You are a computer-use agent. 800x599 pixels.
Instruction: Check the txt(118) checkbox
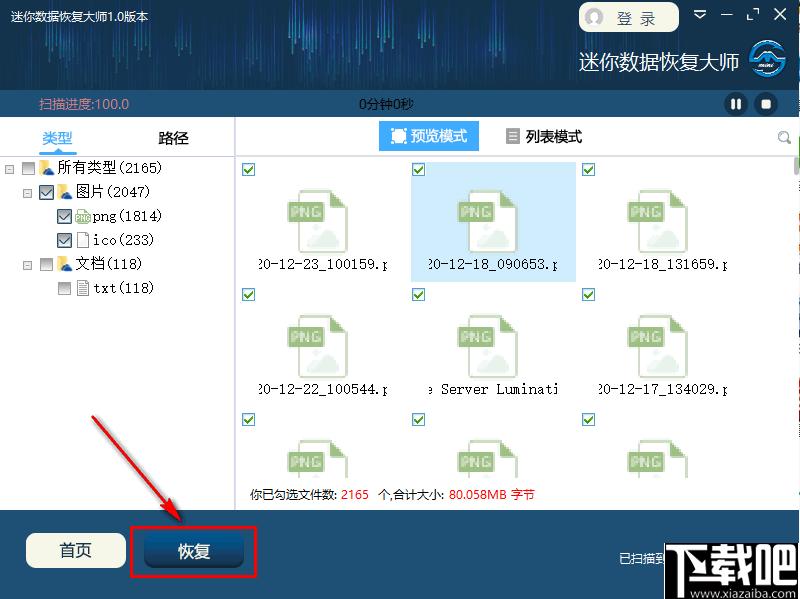point(64,288)
